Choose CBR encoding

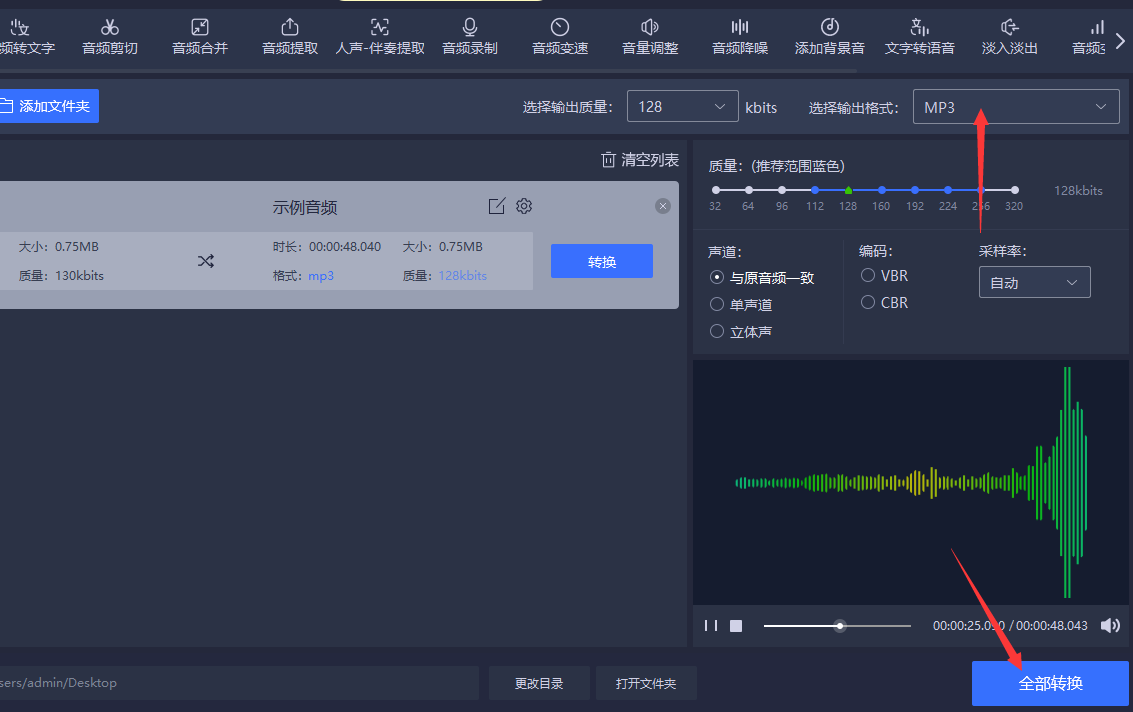(884, 302)
